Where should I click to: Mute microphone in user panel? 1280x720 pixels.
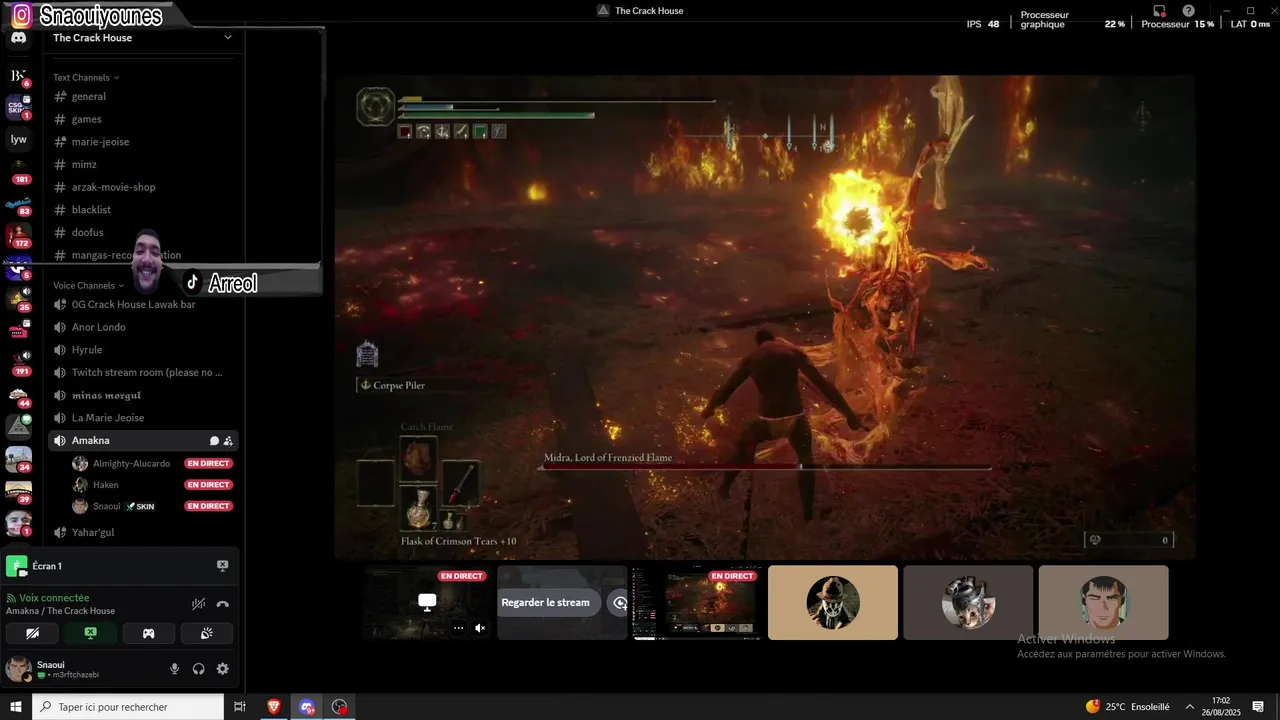175,669
